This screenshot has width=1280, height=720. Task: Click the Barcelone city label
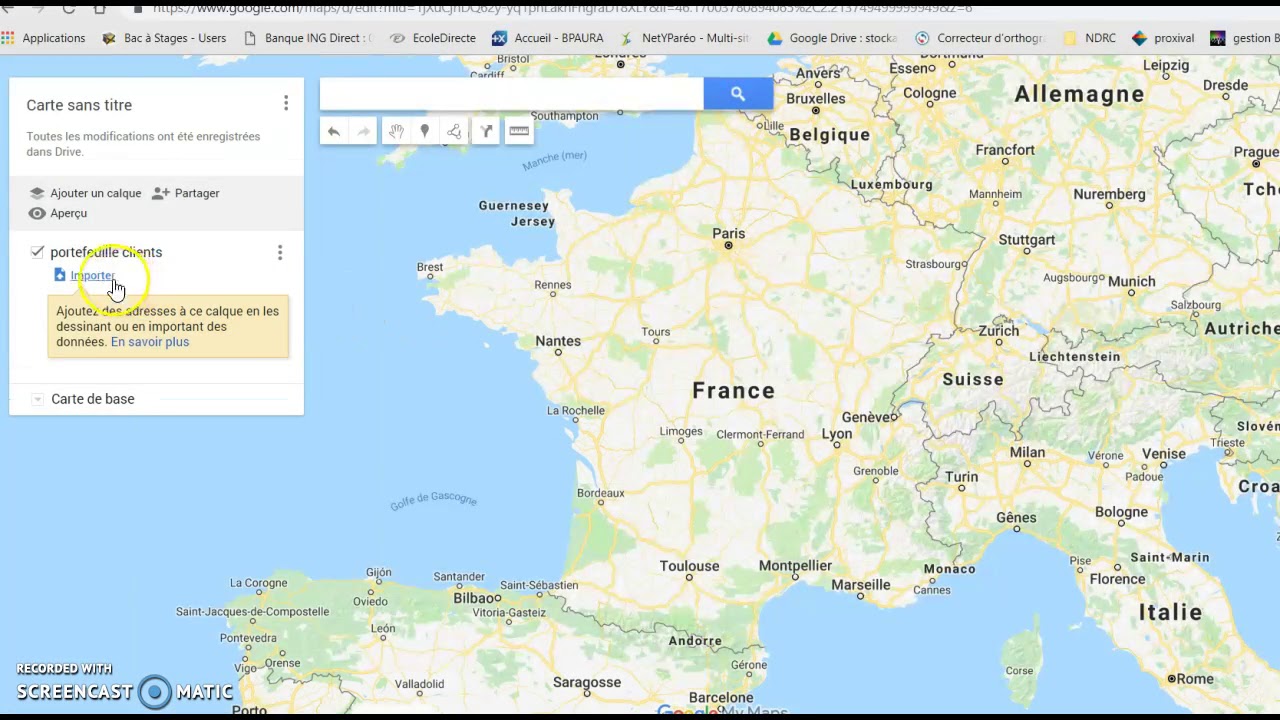pos(721,698)
